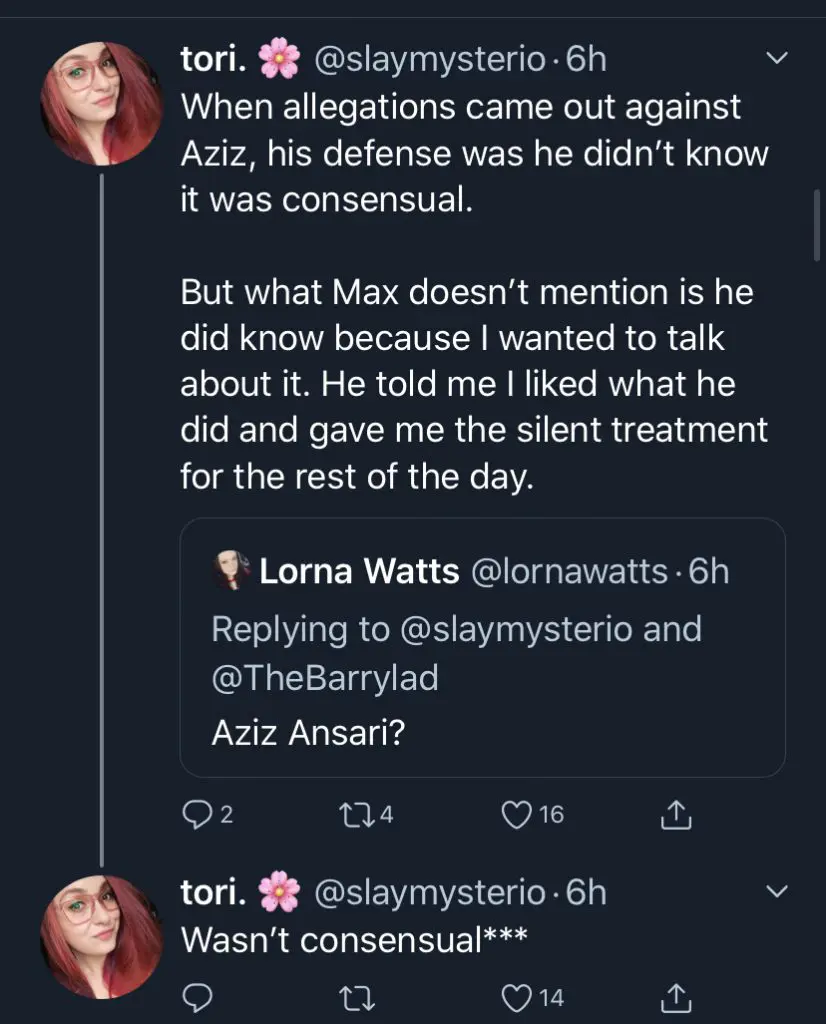Screen dimensions: 826x1024
Task: Open the second tweet's dropdown chevron menu
Action: click(x=775, y=891)
